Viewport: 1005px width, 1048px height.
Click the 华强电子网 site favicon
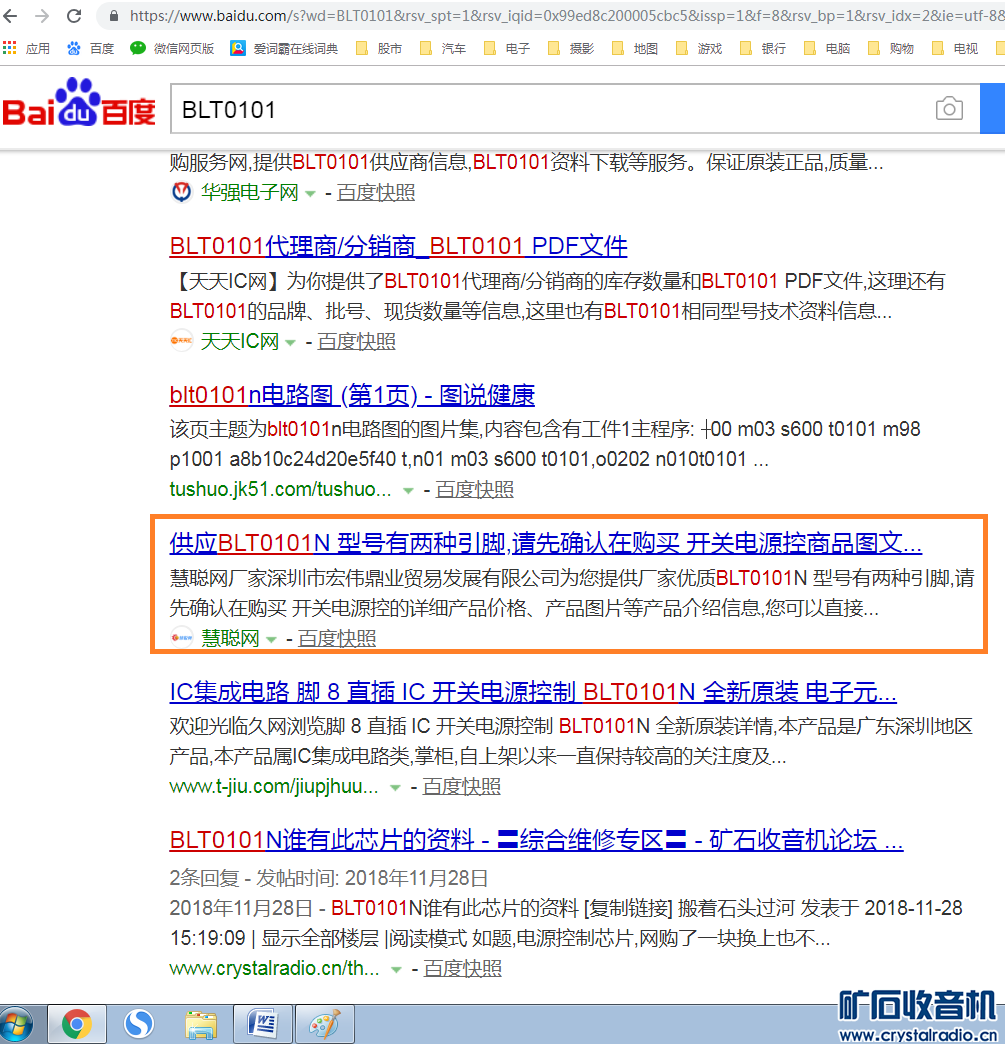pos(181,192)
